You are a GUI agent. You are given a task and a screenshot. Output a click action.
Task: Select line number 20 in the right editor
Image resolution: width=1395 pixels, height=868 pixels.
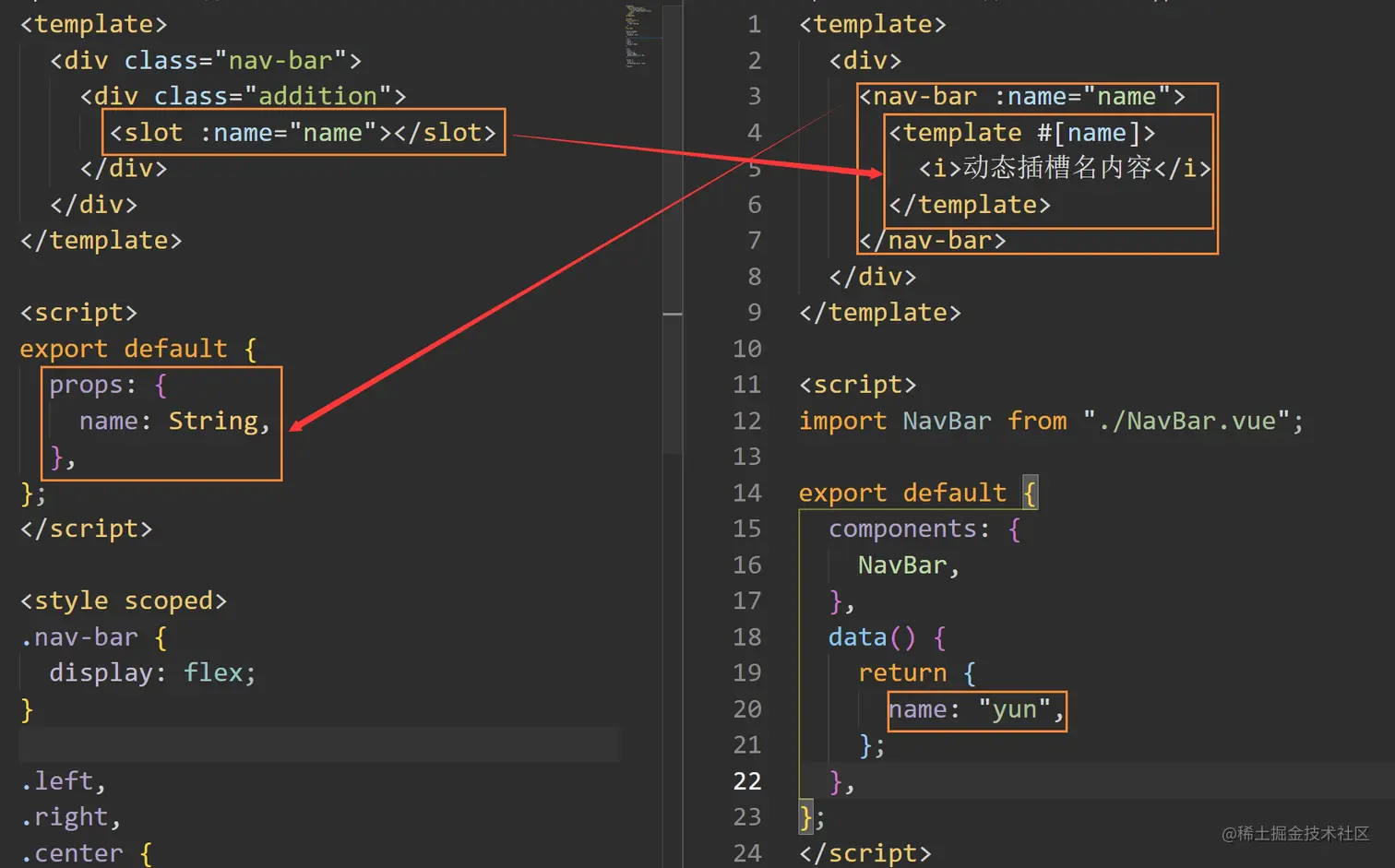[747, 710]
